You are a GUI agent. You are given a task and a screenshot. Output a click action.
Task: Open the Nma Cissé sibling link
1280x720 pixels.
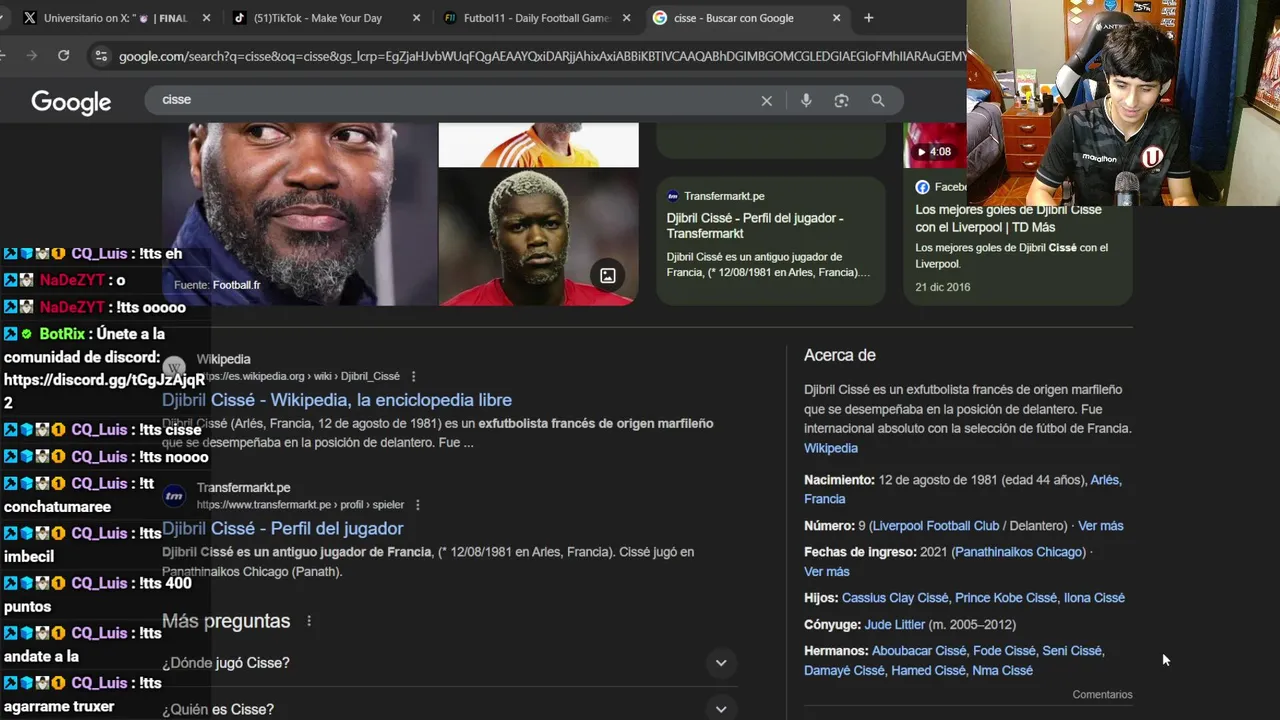click(x=1003, y=671)
